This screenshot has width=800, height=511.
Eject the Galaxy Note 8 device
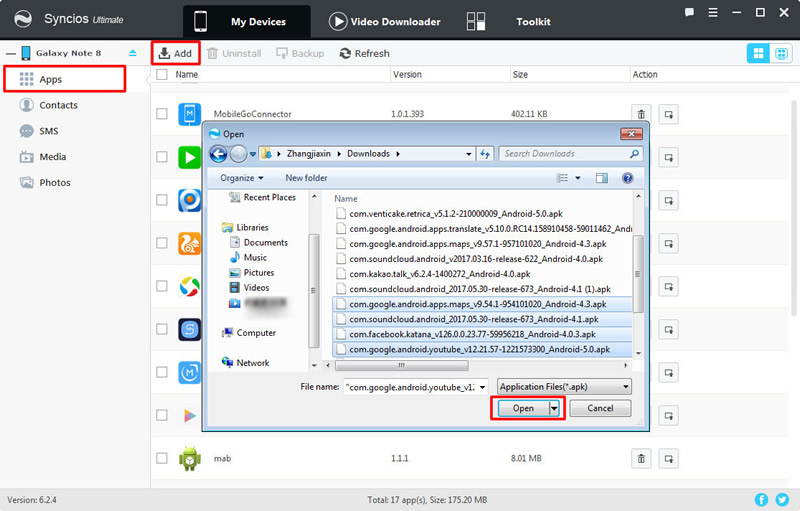[133, 53]
